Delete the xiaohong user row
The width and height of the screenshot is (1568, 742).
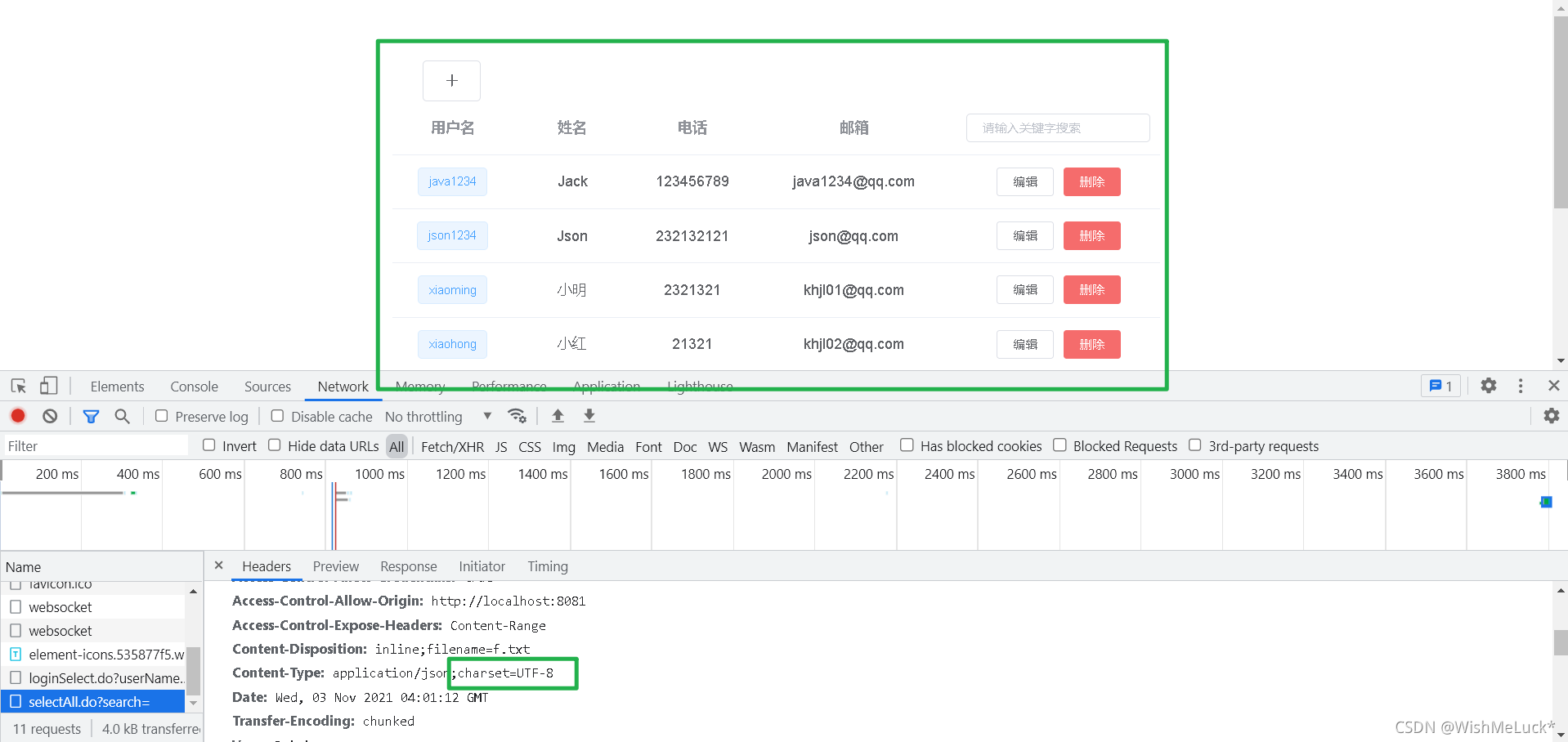[x=1091, y=344]
